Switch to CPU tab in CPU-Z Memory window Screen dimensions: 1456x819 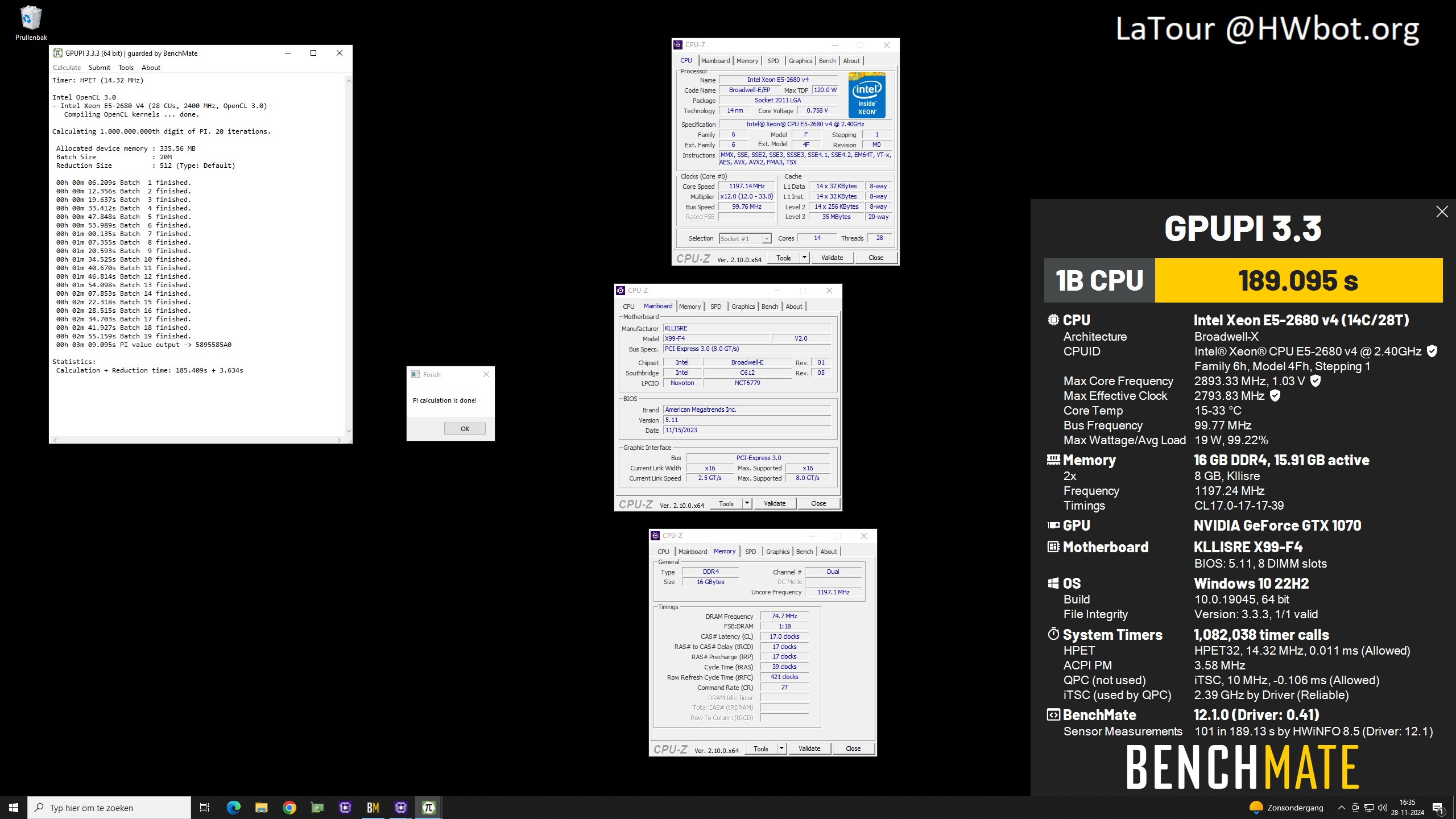click(x=663, y=552)
